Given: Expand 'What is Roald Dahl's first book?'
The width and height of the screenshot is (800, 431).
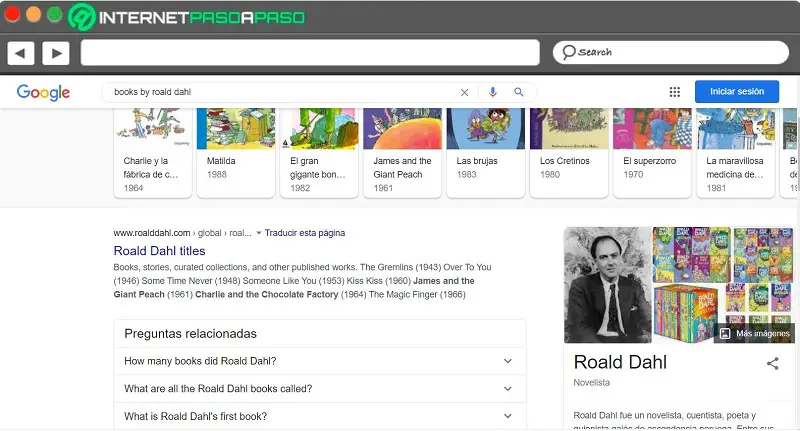Looking at the screenshot, I should click(320, 416).
